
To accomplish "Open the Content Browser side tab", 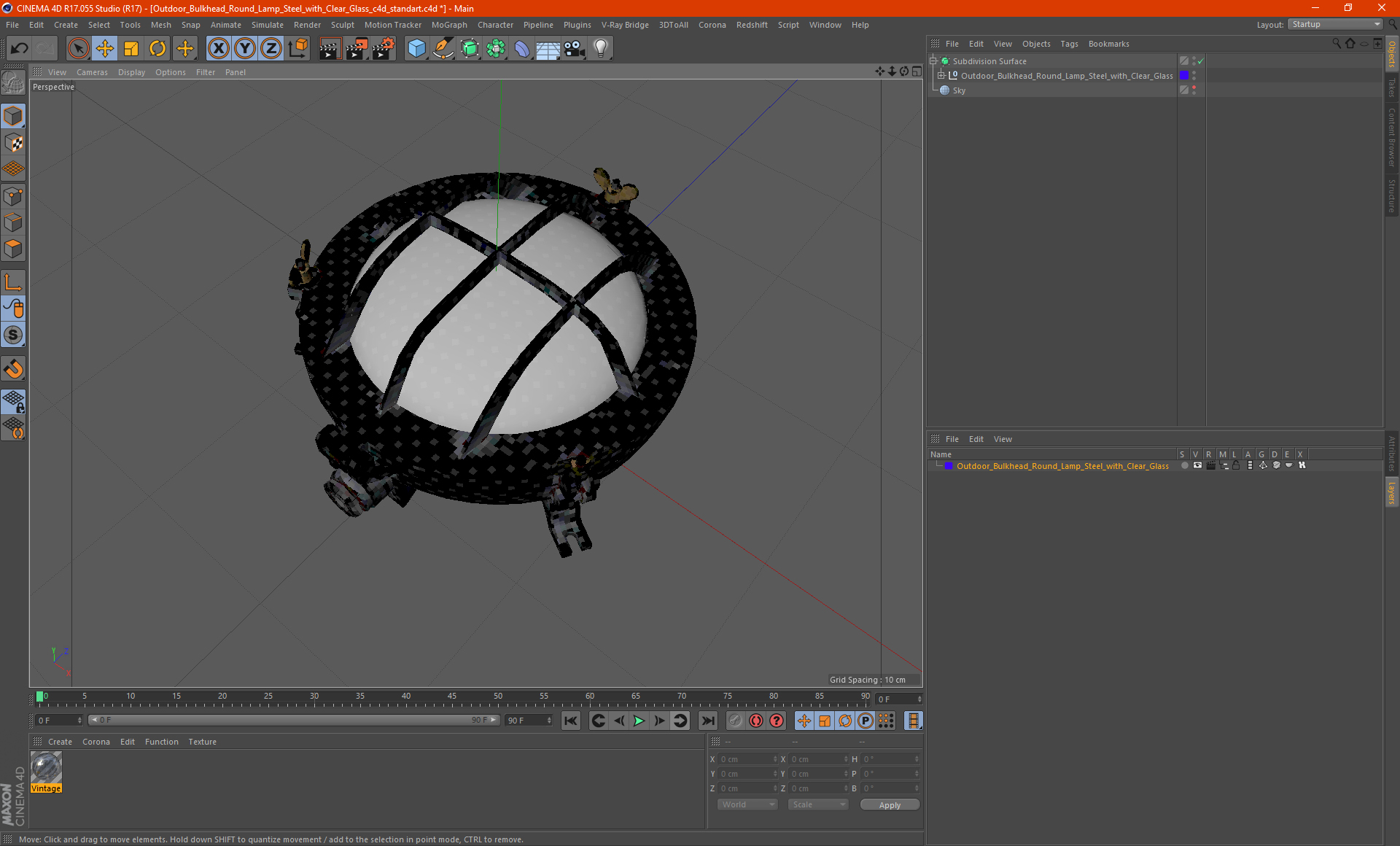I will [1392, 137].
